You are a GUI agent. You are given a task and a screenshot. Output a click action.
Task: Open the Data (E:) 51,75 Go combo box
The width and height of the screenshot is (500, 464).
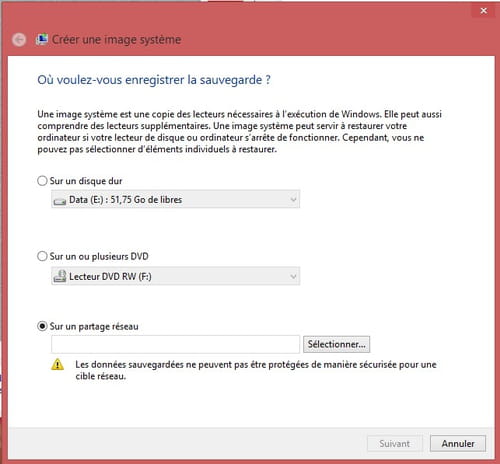tap(175, 199)
